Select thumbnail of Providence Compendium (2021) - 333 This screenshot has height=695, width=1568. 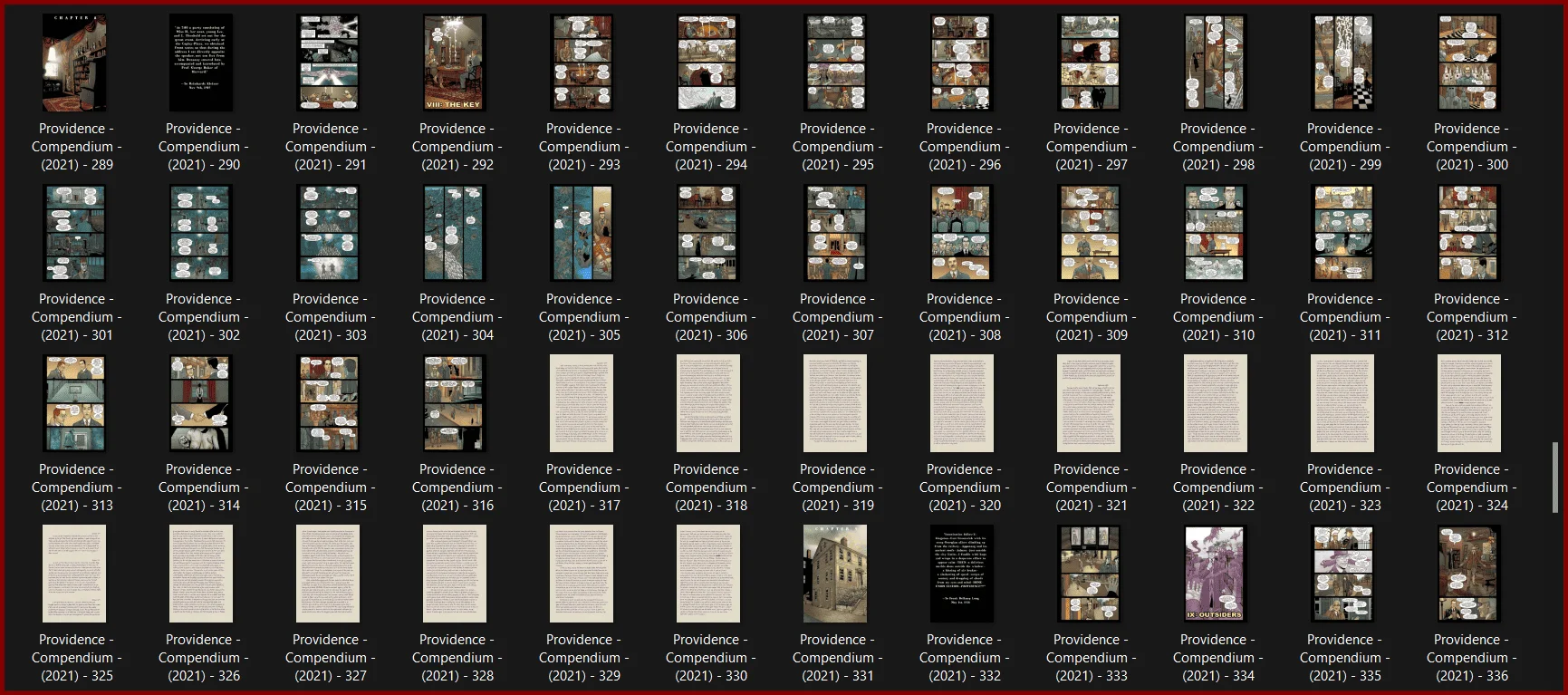(1089, 574)
